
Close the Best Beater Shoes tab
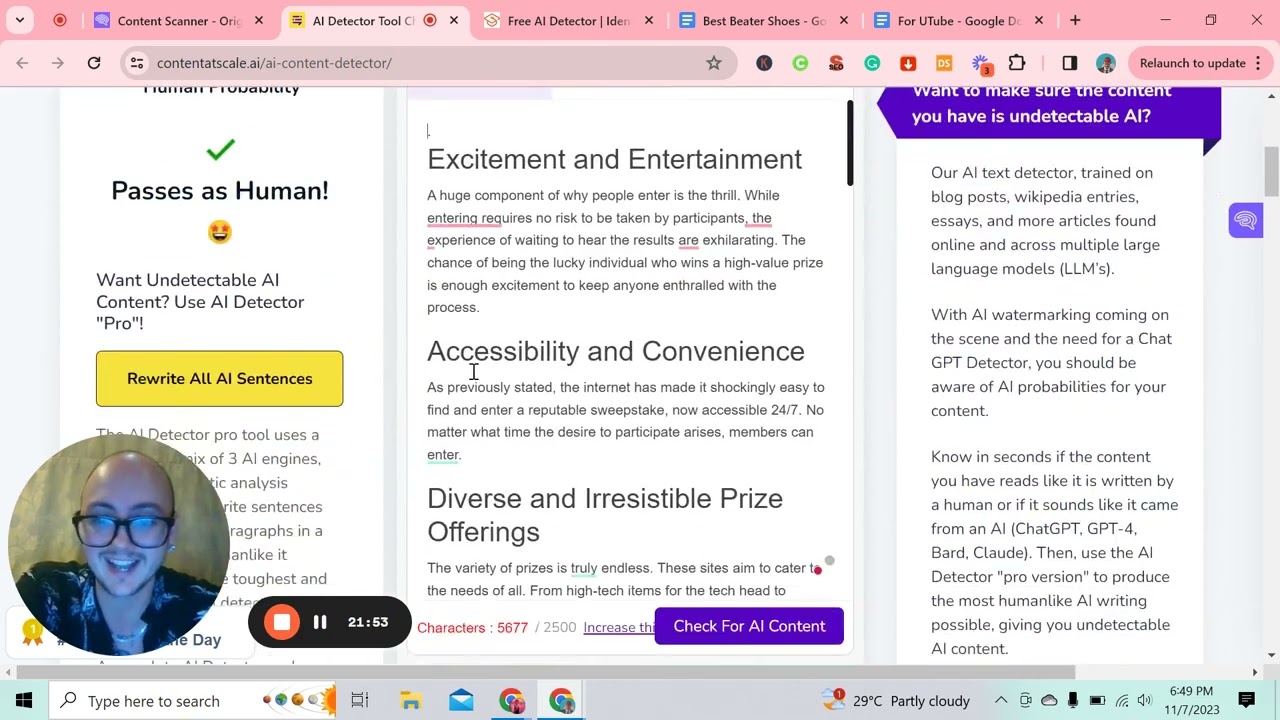click(844, 20)
